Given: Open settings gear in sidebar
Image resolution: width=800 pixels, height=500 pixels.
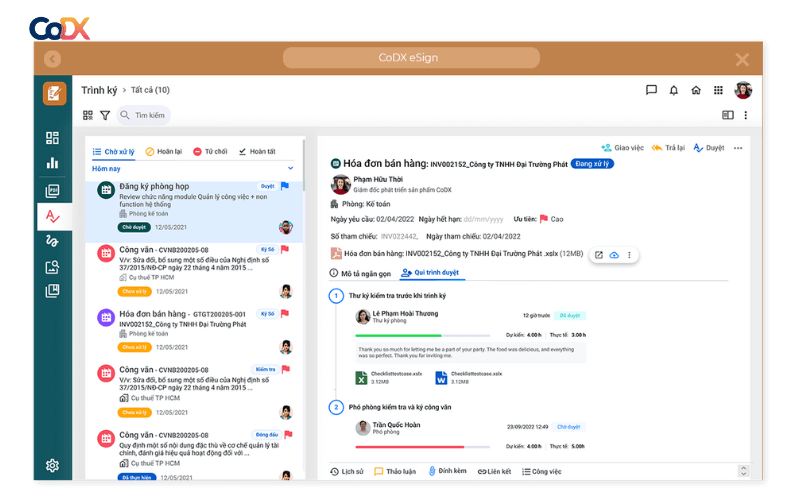Looking at the screenshot, I should point(52,465).
